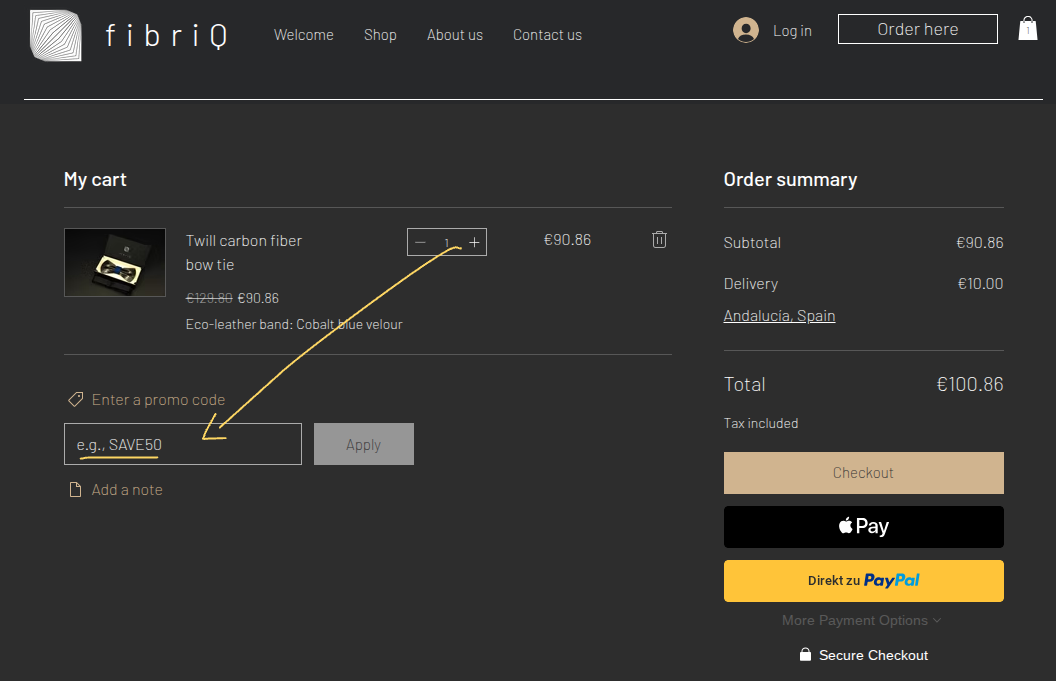1056x681 pixels.
Task: Open the shopping bag cart icon
Action: [1027, 29]
